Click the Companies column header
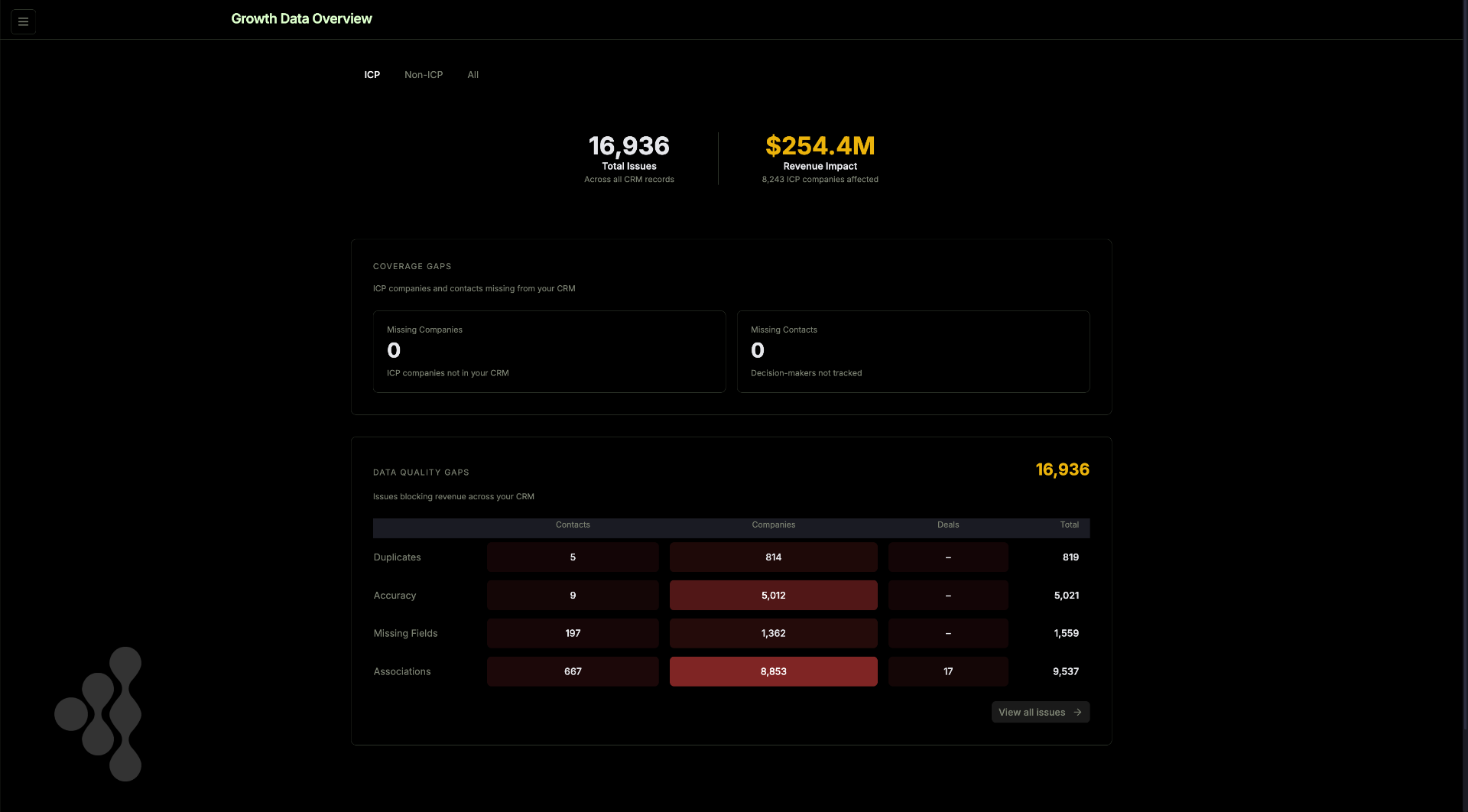The height and width of the screenshot is (812, 1468). [774, 525]
